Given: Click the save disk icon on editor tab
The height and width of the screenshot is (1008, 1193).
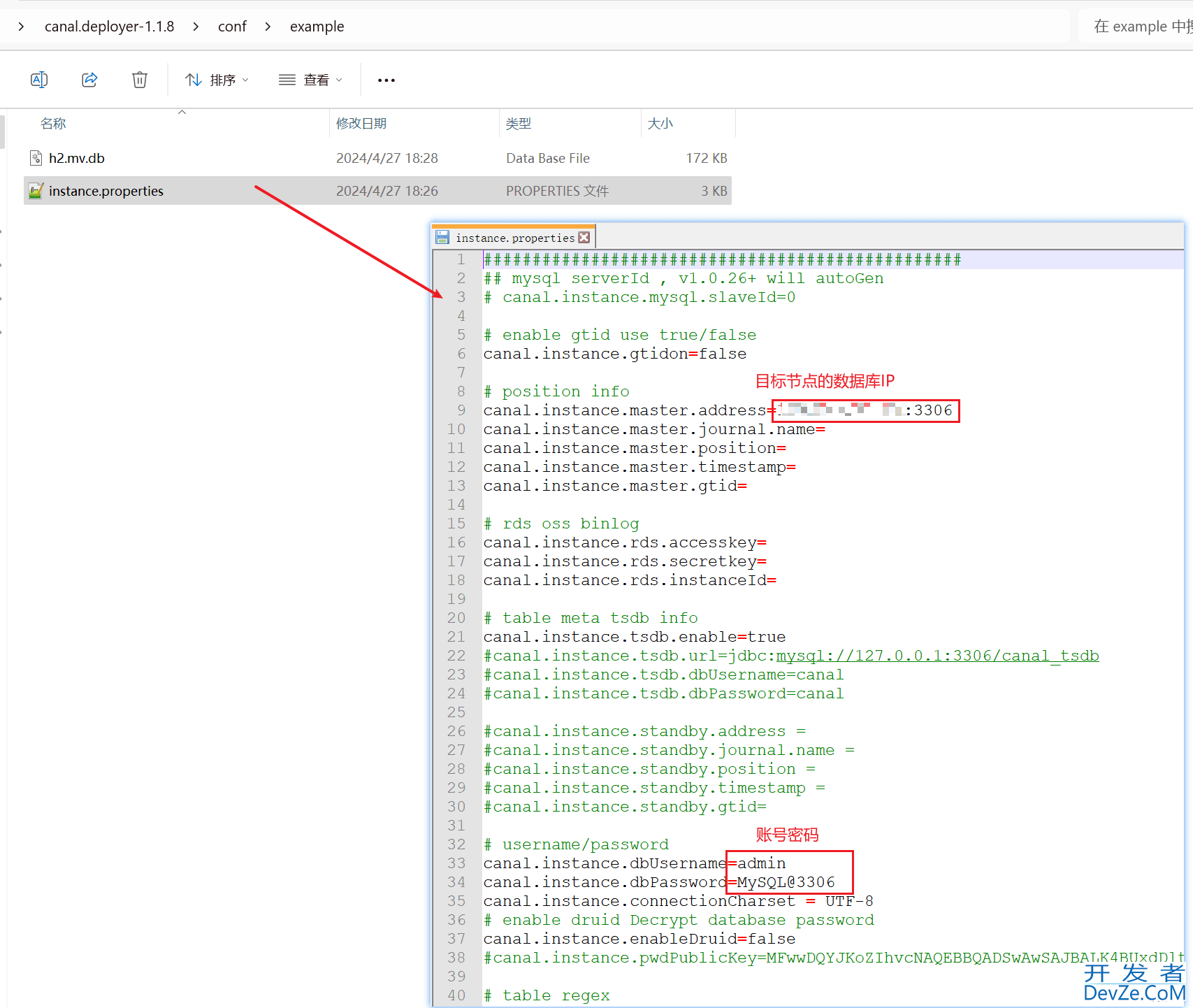Looking at the screenshot, I should click(442, 238).
